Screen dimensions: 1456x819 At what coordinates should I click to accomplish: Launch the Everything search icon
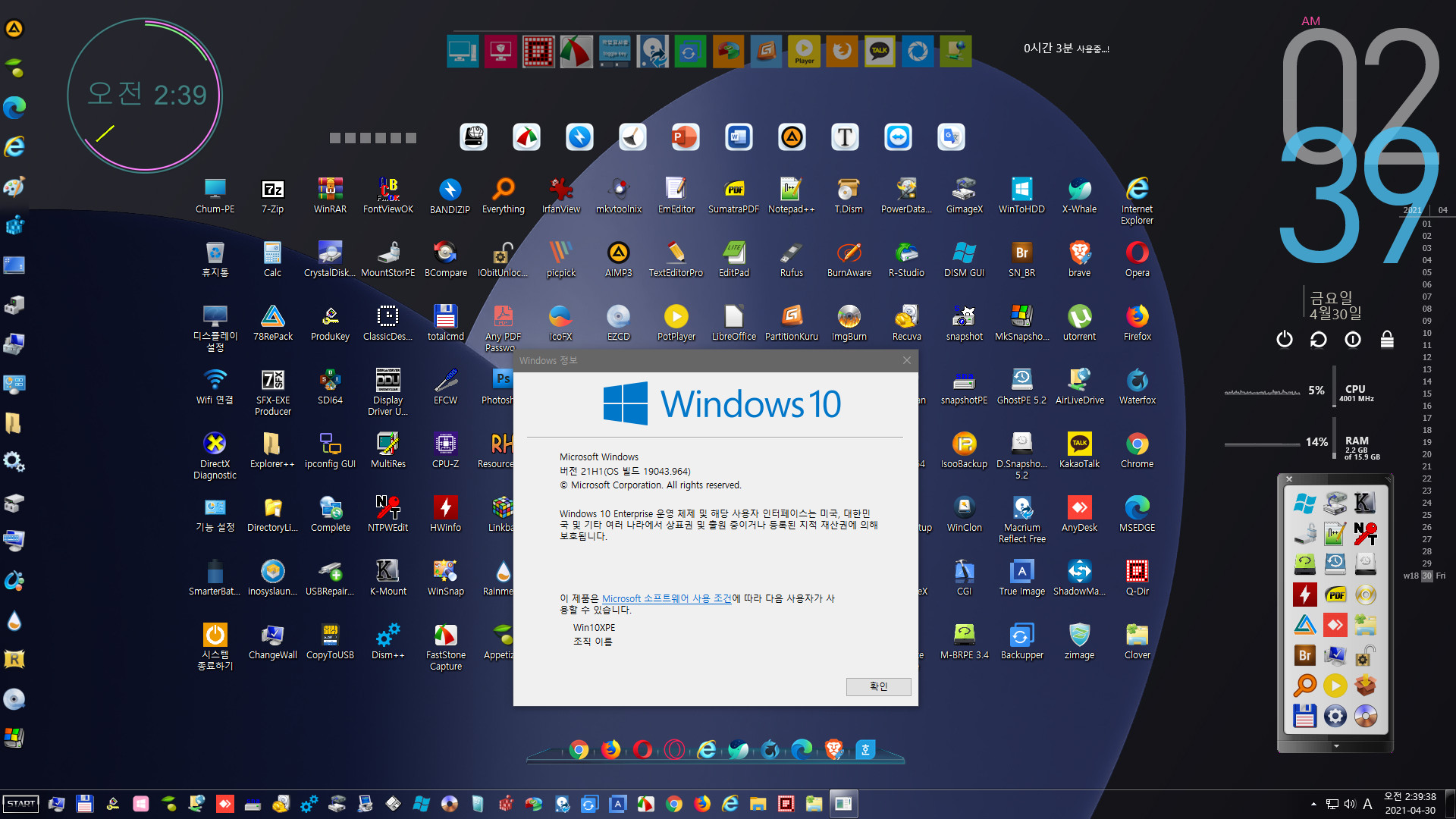click(504, 195)
